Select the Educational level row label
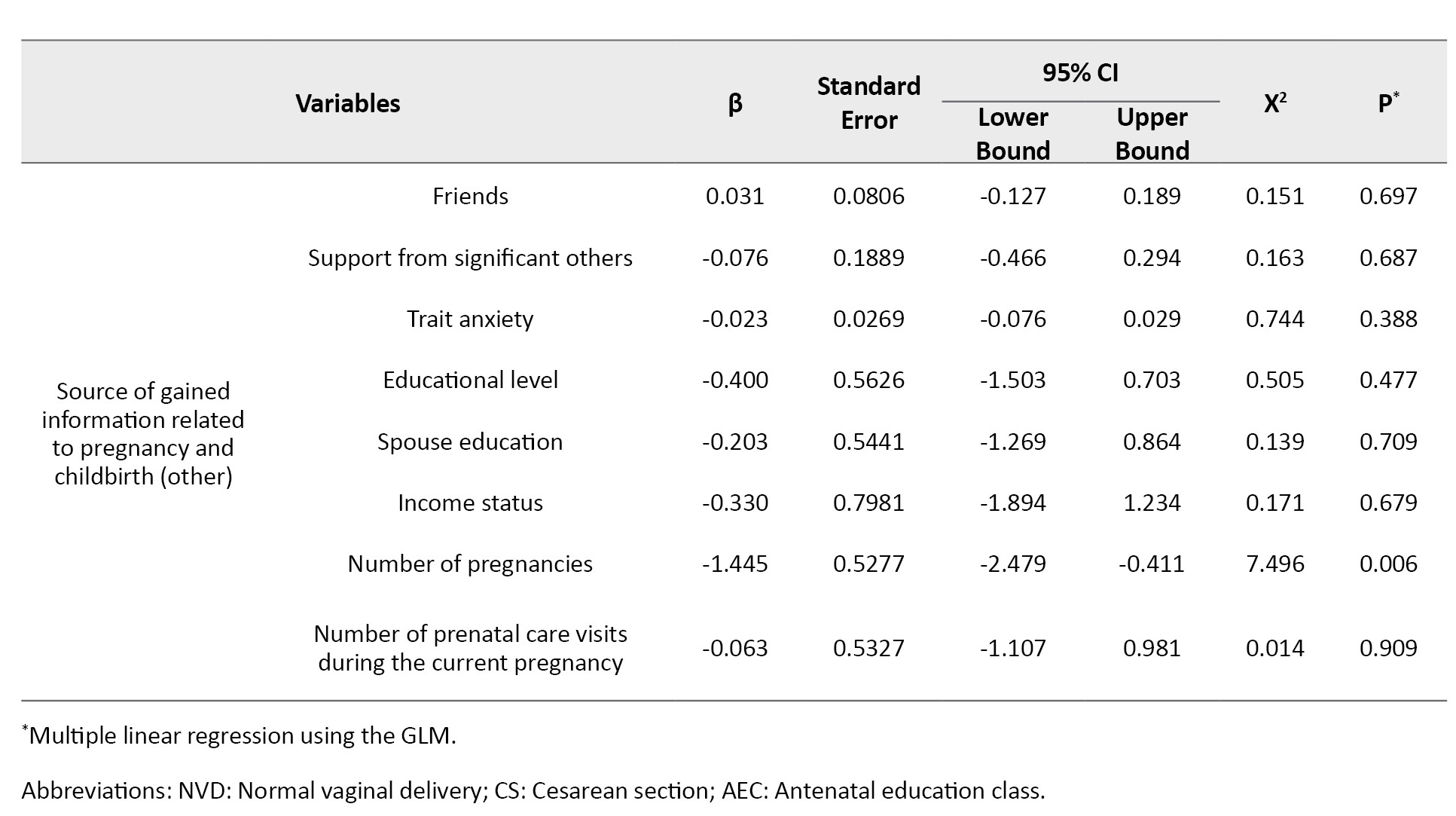The width and height of the screenshot is (1456, 816). [x=470, y=380]
